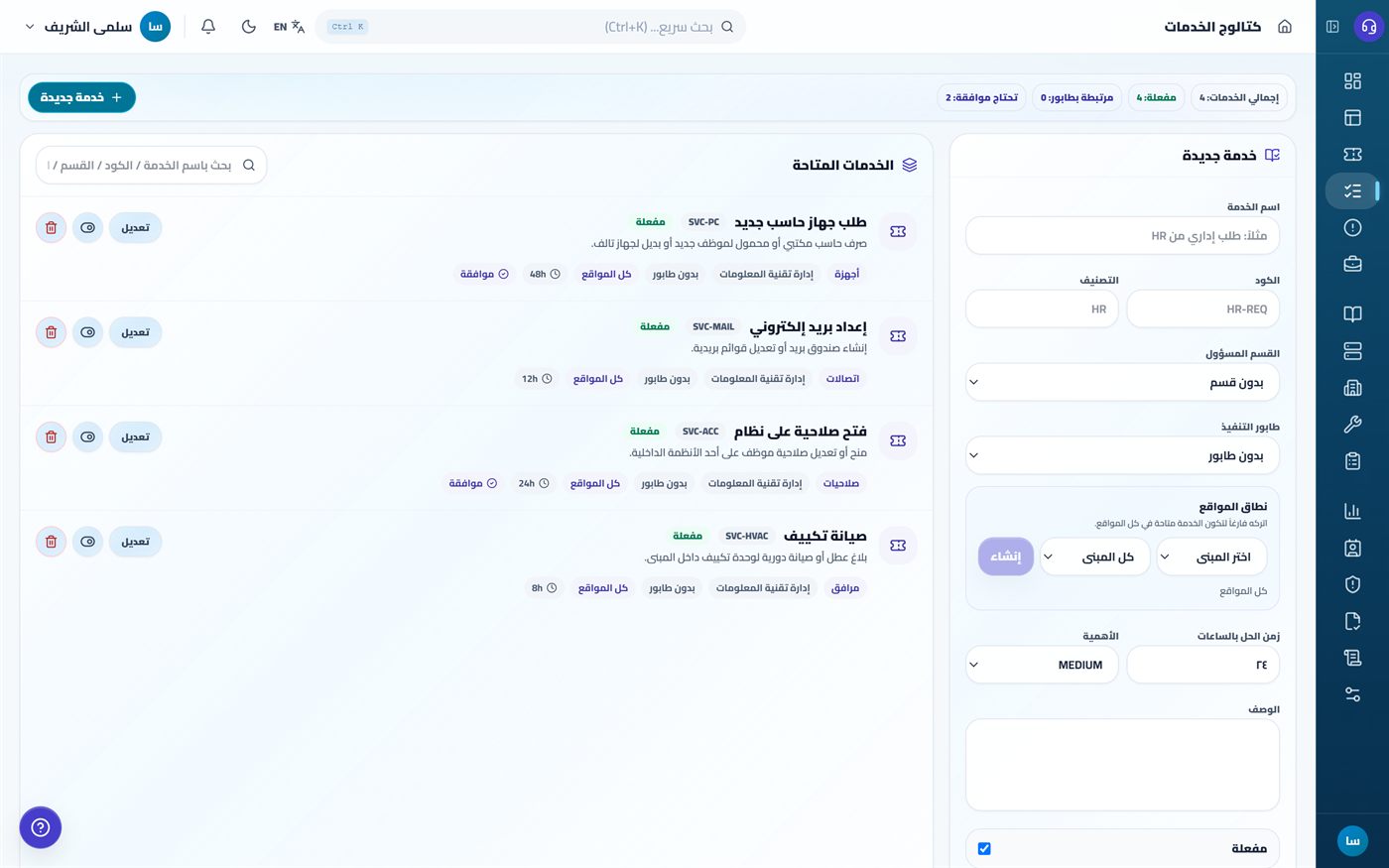1389x868 pixels.
Task: Toggle the eye icon for فتح صلاحية على نظام
Action: coord(87,436)
